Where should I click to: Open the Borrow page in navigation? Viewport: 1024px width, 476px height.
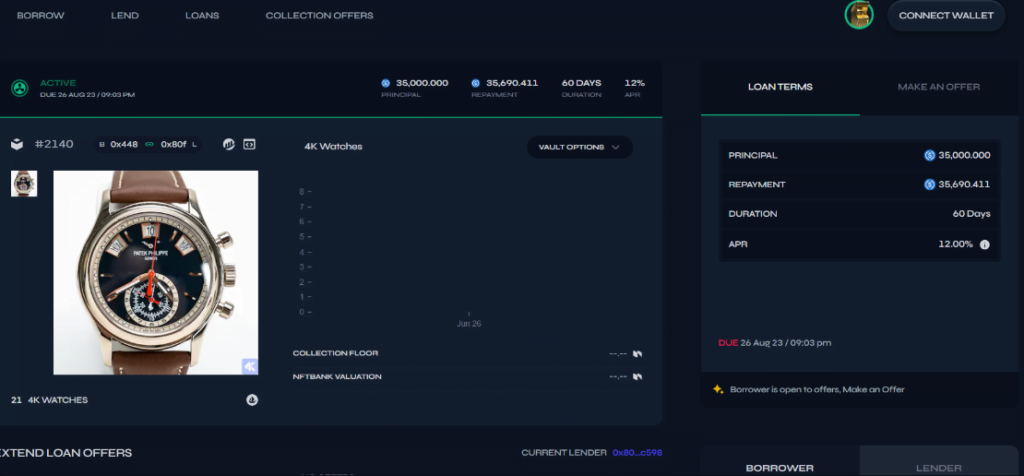39,16
